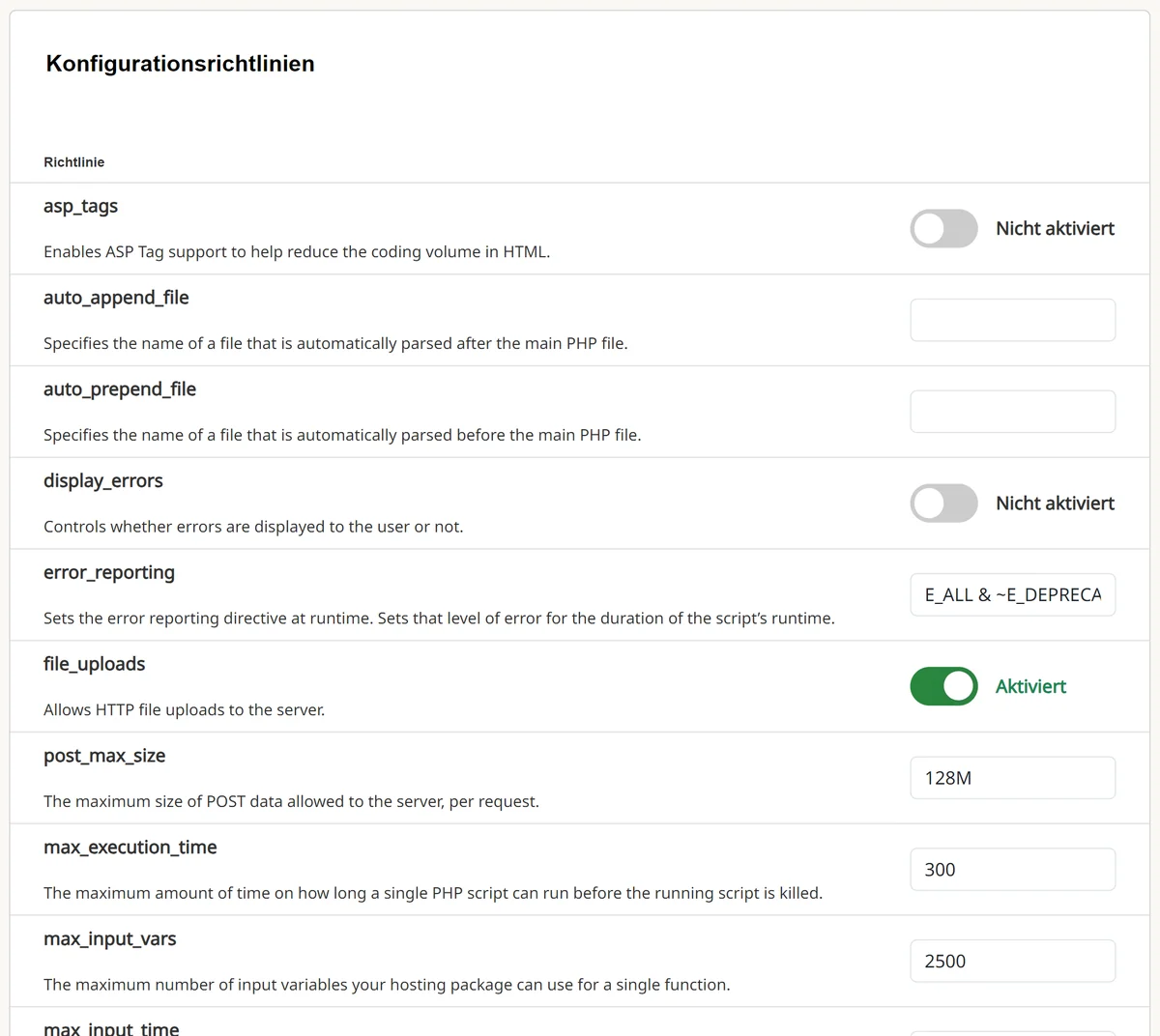Disable the file_uploads toggle
The image size is (1160, 1036).
click(943, 686)
